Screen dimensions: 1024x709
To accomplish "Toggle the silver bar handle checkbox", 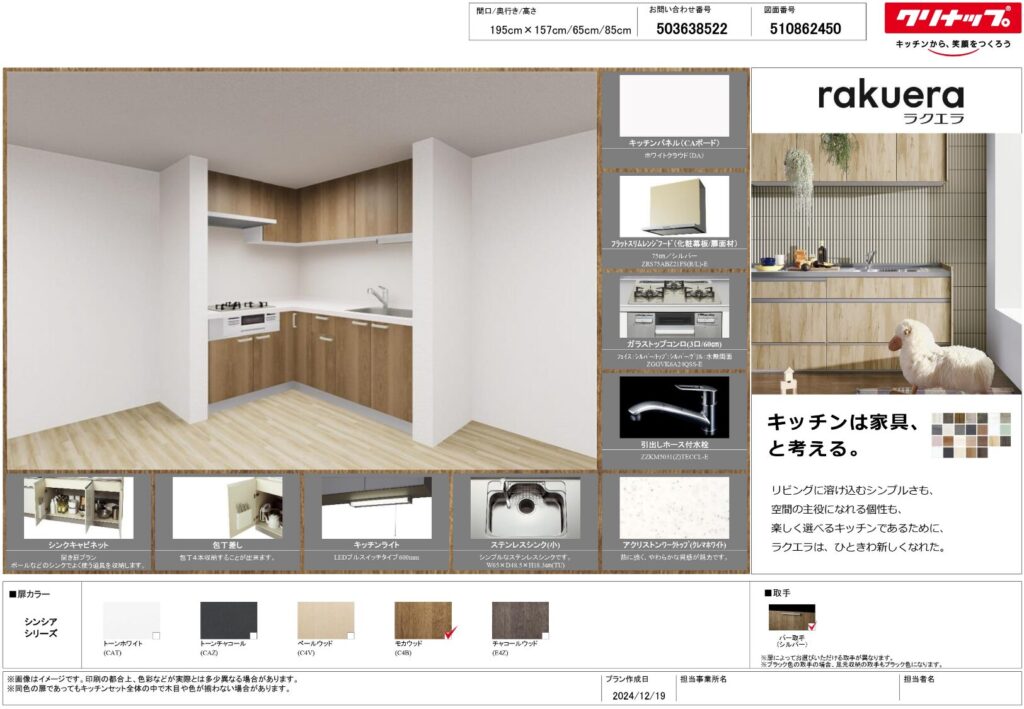I will coord(811,627).
